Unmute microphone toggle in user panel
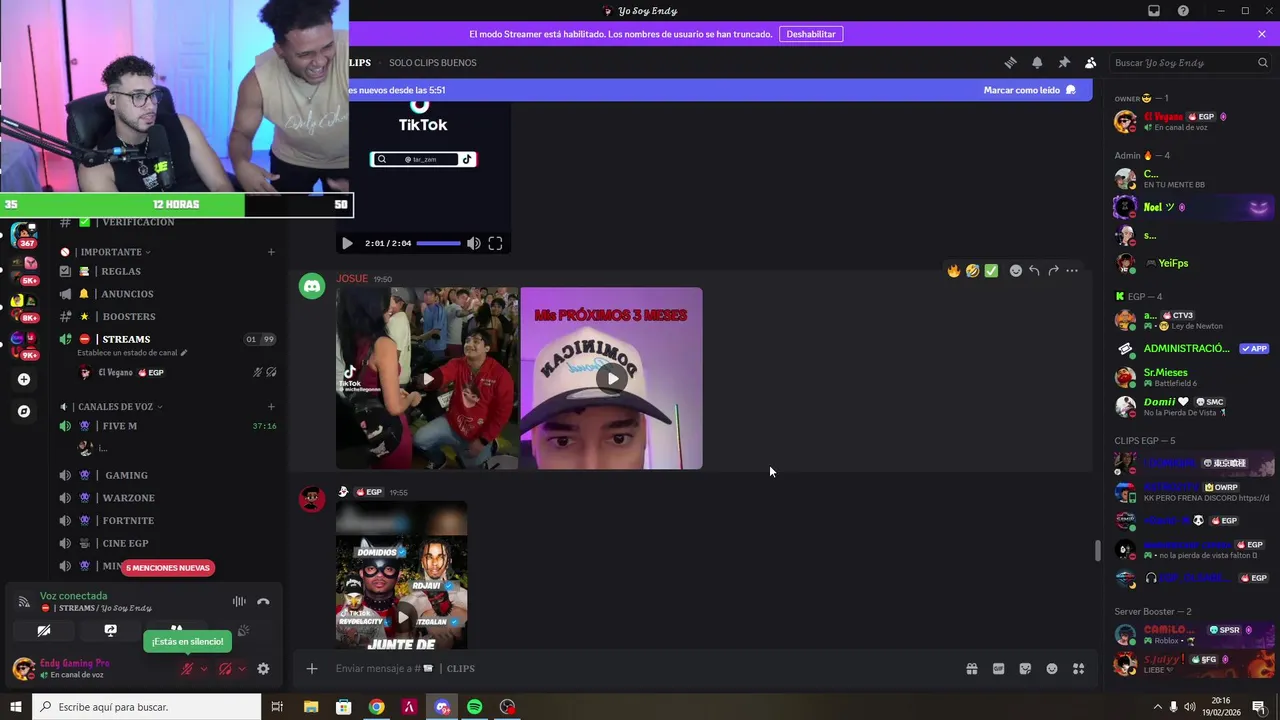Screen dimensions: 1280x720 coord(187,669)
